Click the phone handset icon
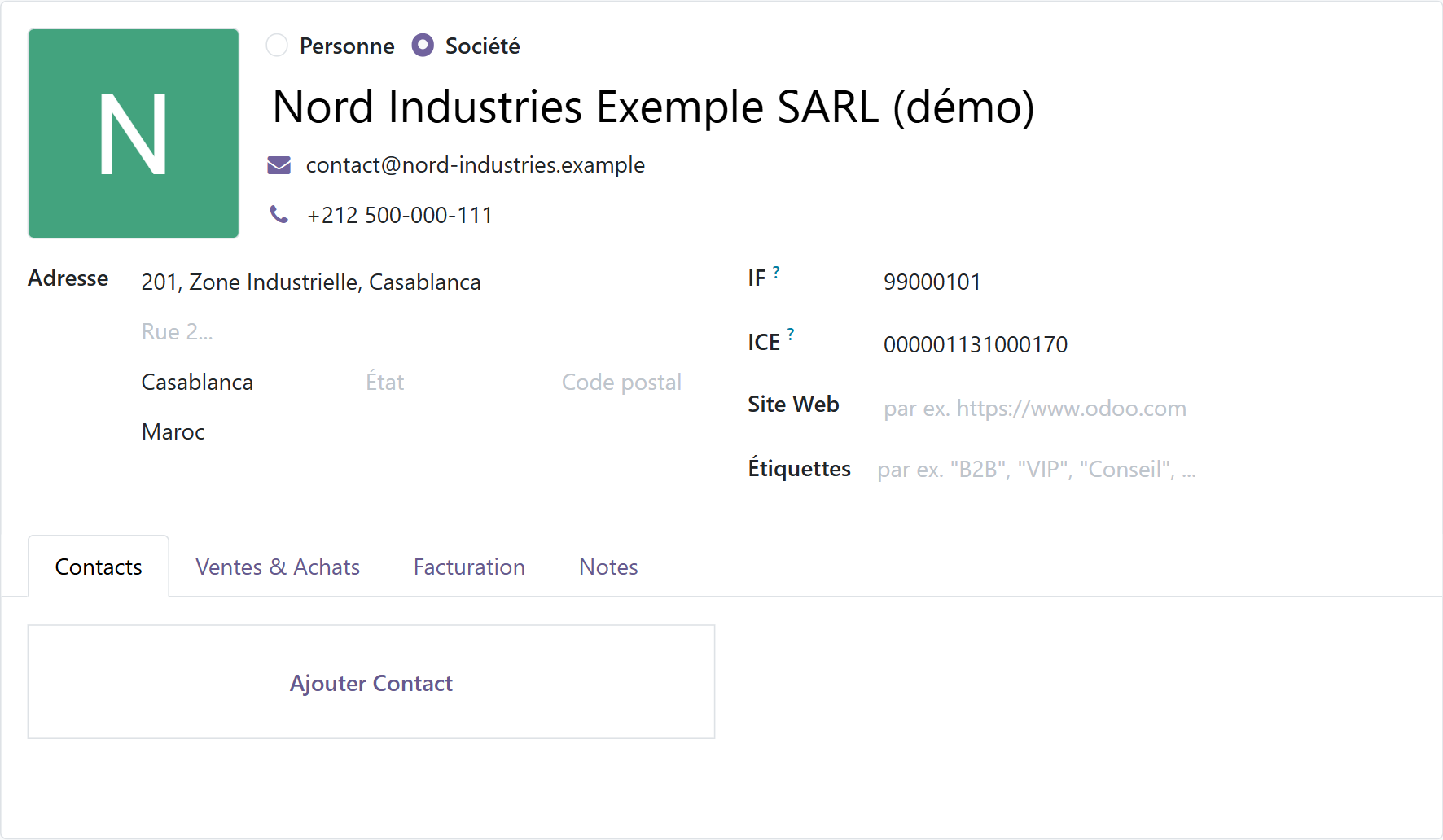Screen dimensions: 1443x840 279,215
